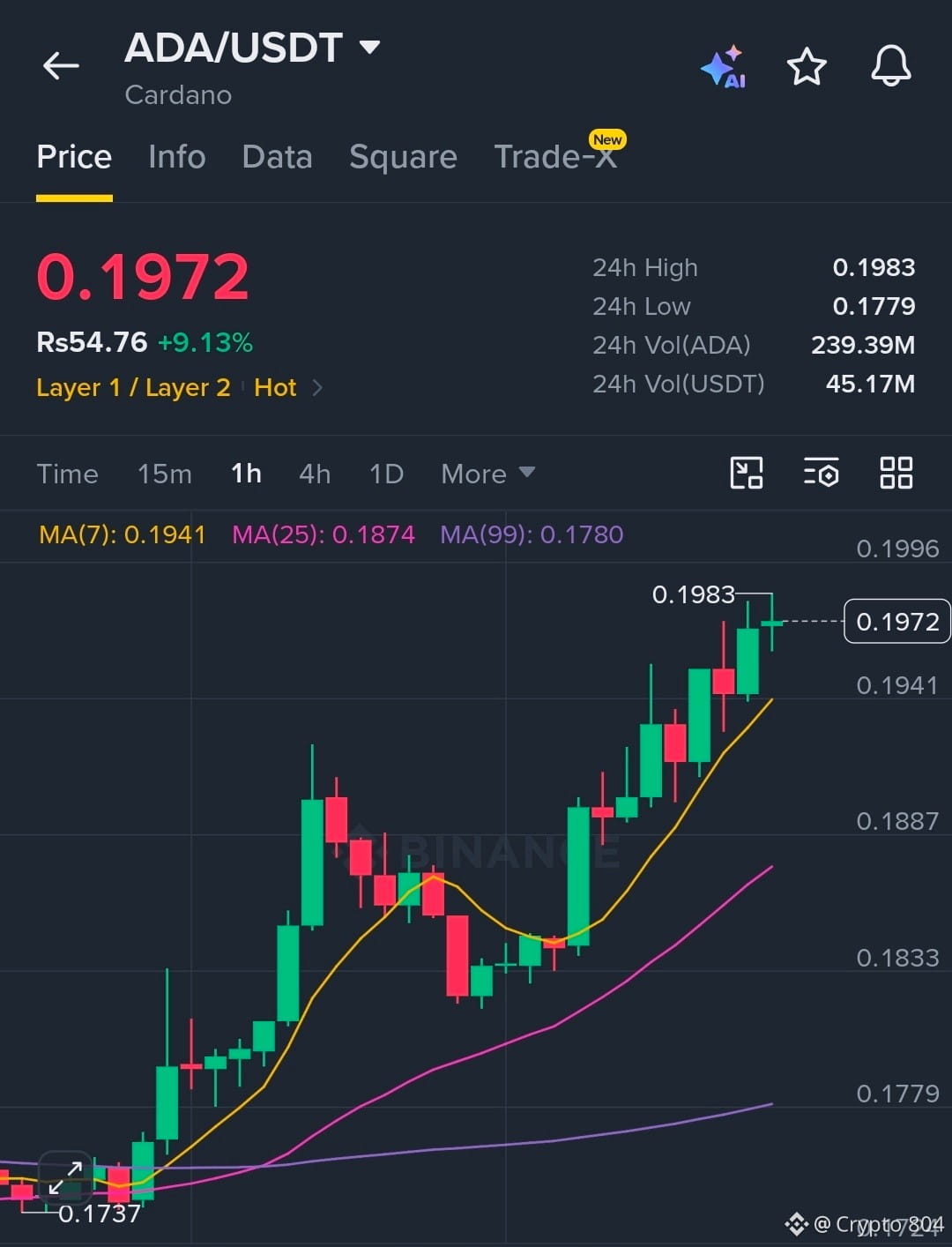Open the four-squares grid layout icon
Image resolution: width=952 pixels, height=1247 pixels.
pos(896,473)
